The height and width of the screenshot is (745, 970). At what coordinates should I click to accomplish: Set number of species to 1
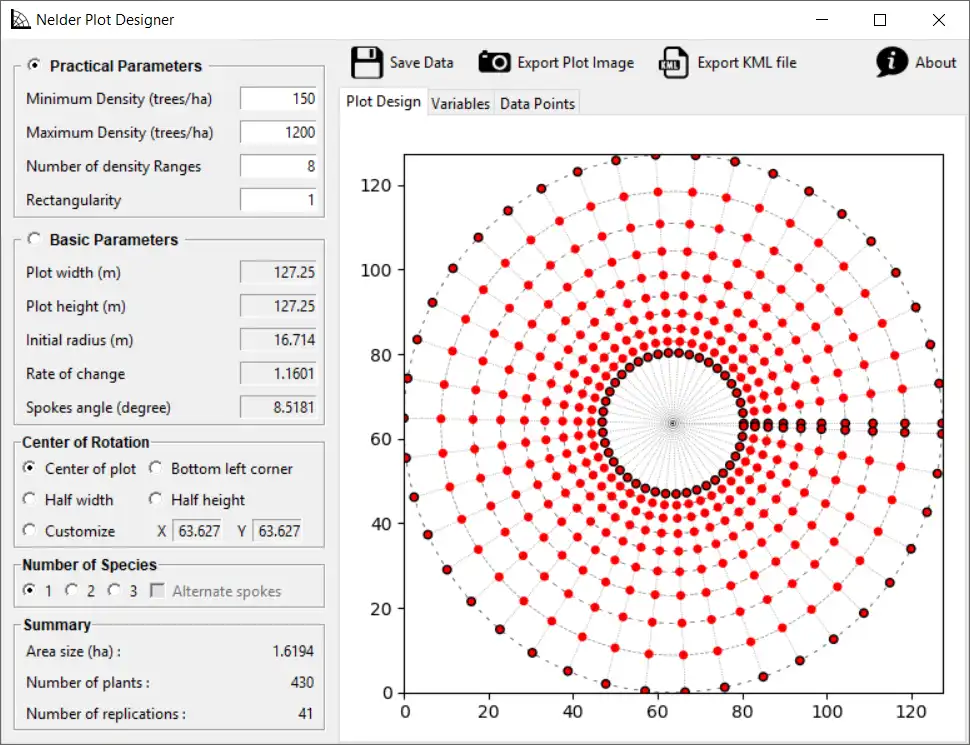[29, 590]
